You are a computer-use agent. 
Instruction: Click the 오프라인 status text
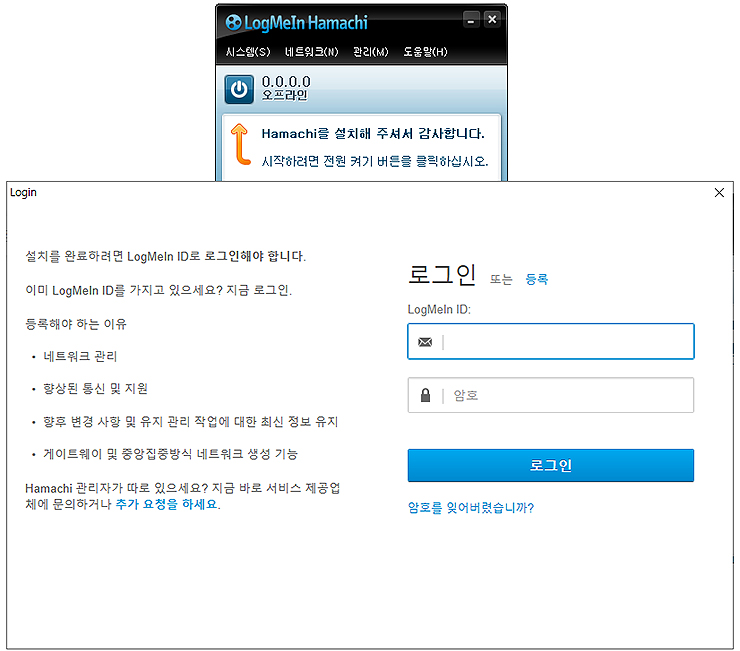pyautogui.click(x=285, y=95)
